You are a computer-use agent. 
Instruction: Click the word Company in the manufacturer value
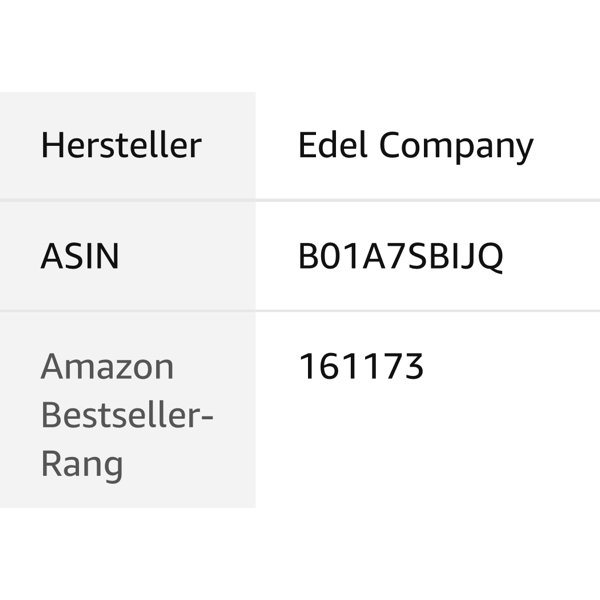455,146
